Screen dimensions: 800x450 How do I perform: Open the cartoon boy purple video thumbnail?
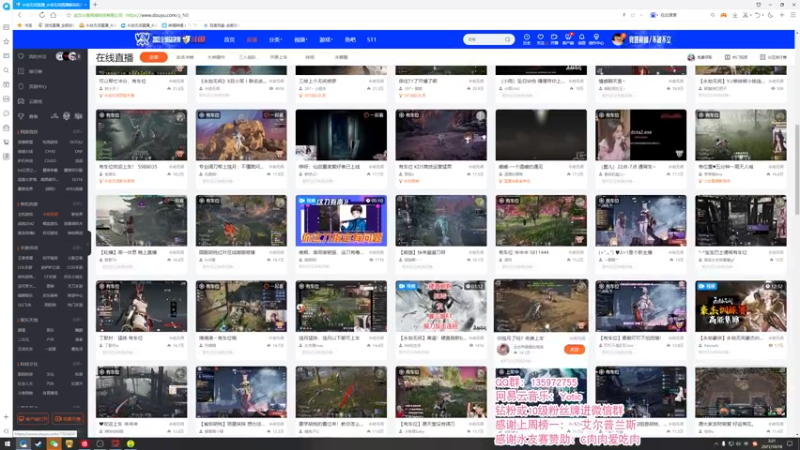pyautogui.click(x=341, y=221)
